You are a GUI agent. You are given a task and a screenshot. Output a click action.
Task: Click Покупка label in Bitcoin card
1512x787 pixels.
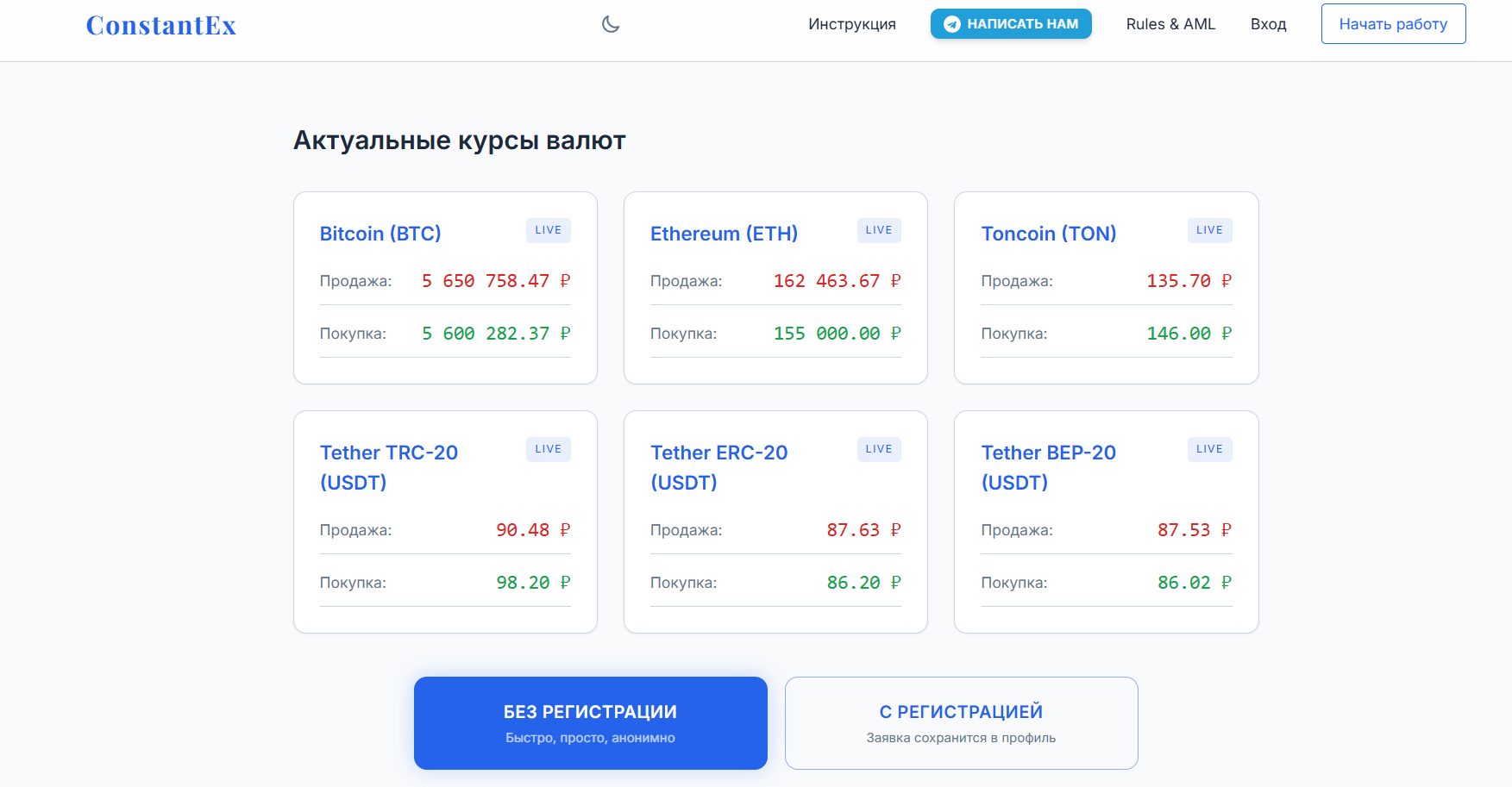click(x=353, y=334)
